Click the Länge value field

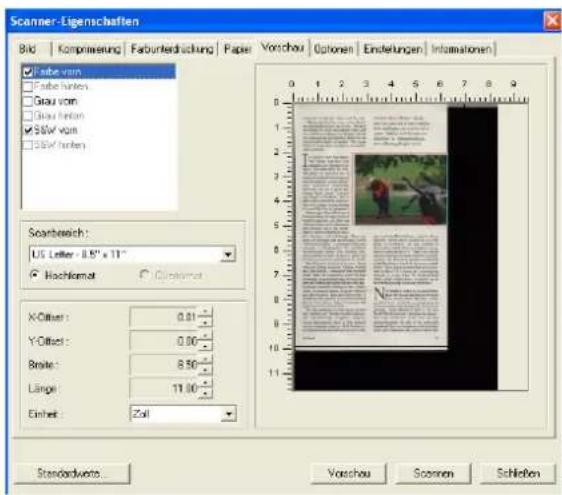point(164,389)
